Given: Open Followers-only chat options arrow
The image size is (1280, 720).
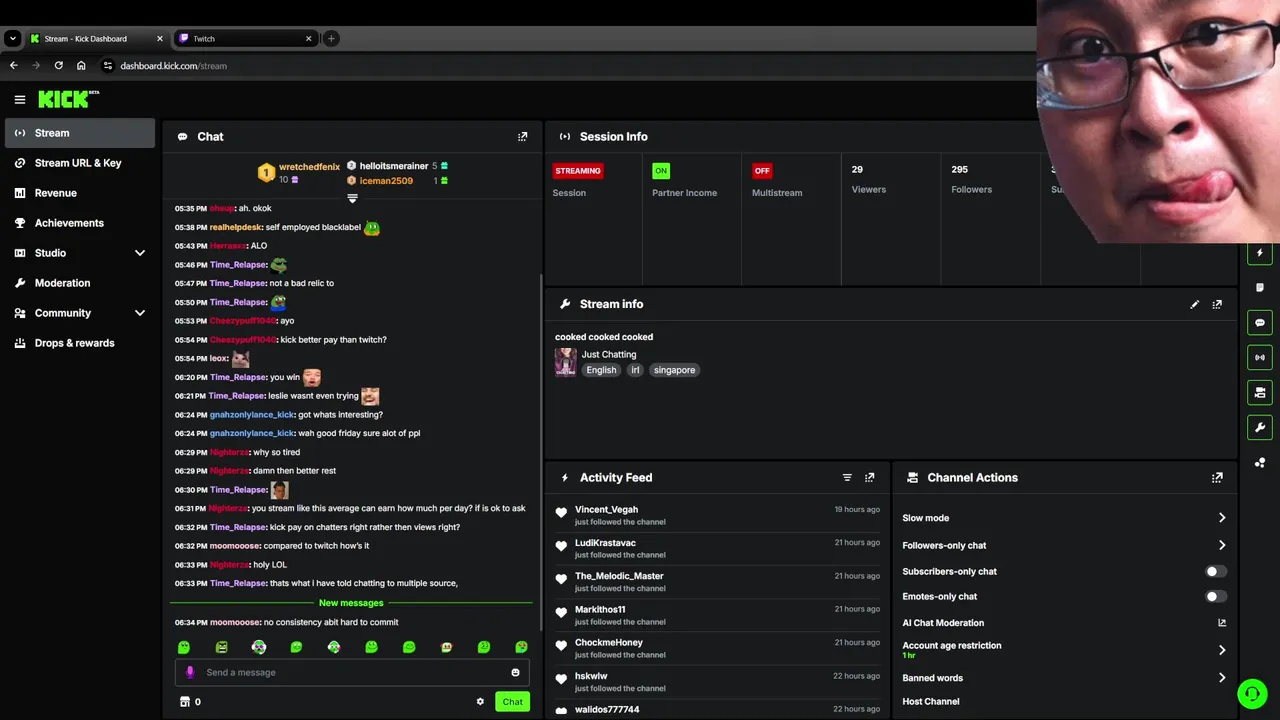Looking at the screenshot, I should (1222, 545).
